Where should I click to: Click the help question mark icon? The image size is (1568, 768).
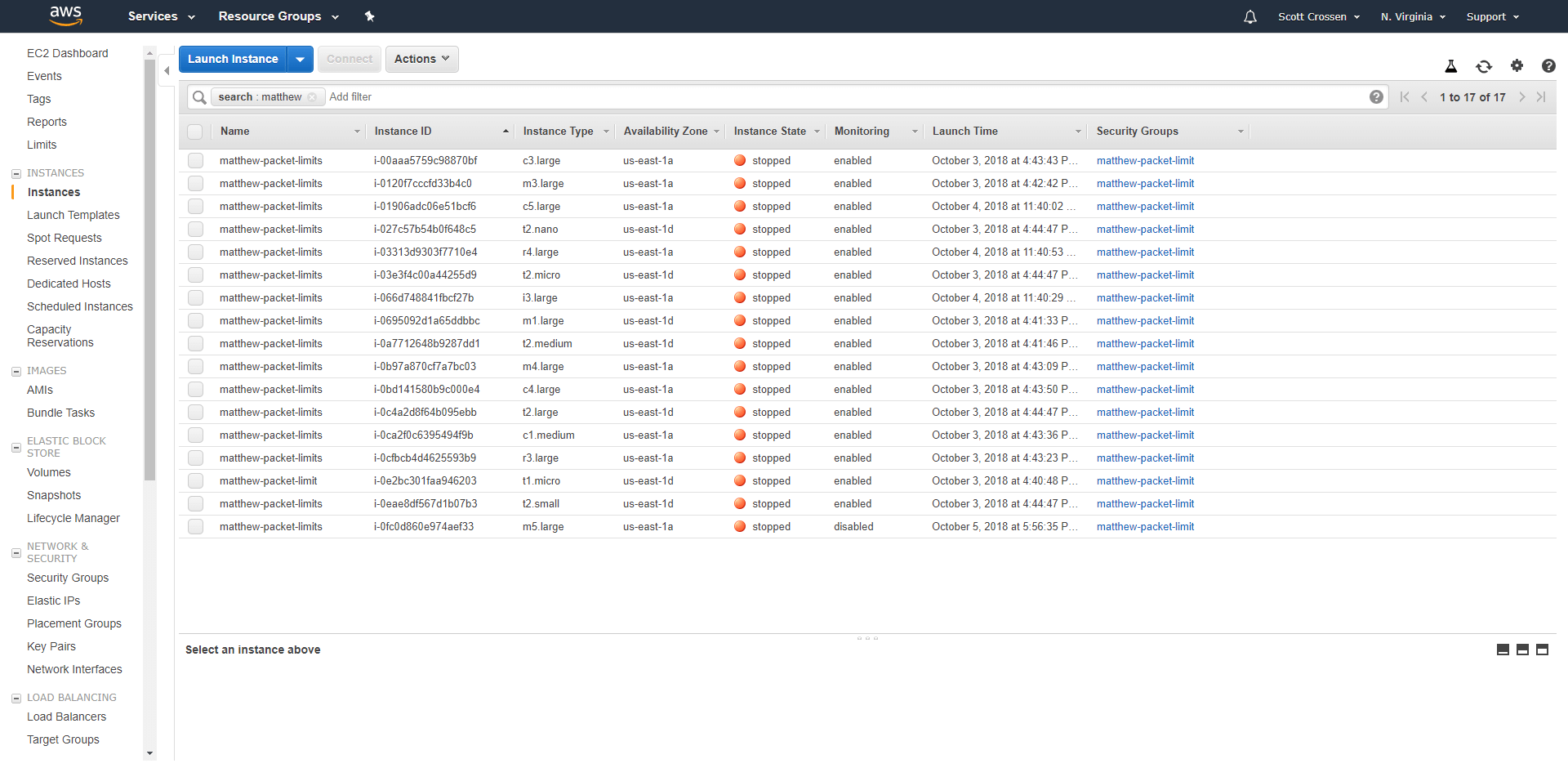1549,66
